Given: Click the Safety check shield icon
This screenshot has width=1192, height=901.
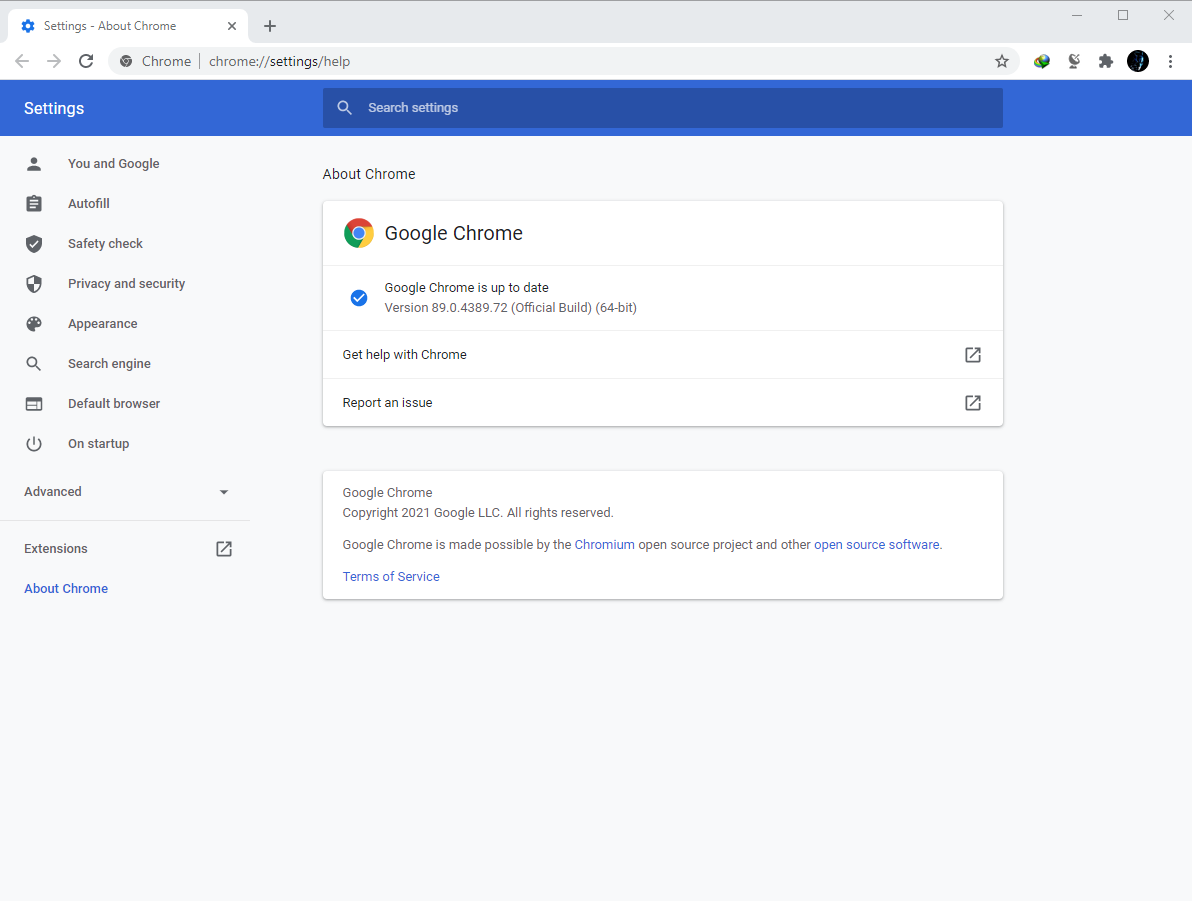Looking at the screenshot, I should click(x=34, y=244).
